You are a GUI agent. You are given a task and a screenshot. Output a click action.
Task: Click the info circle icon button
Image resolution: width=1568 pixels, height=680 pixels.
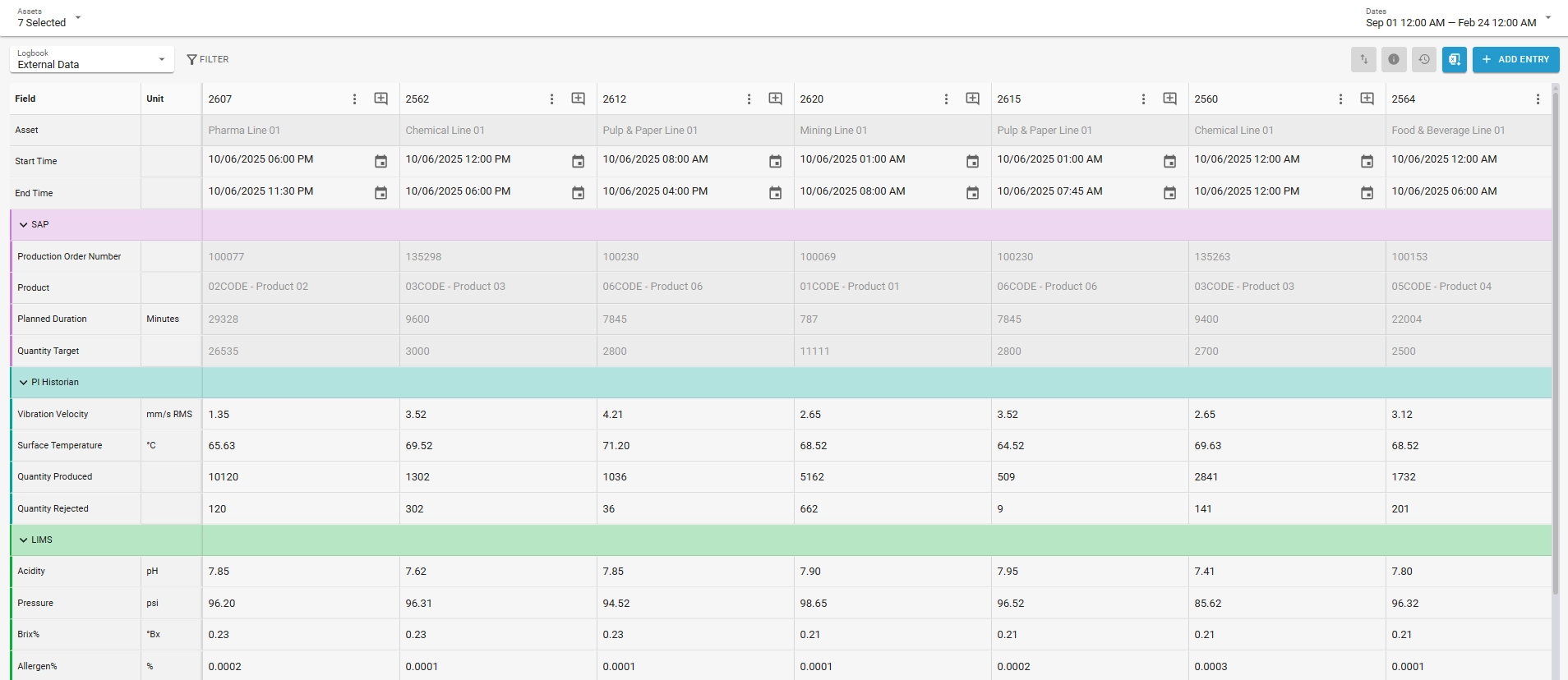pos(1394,59)
